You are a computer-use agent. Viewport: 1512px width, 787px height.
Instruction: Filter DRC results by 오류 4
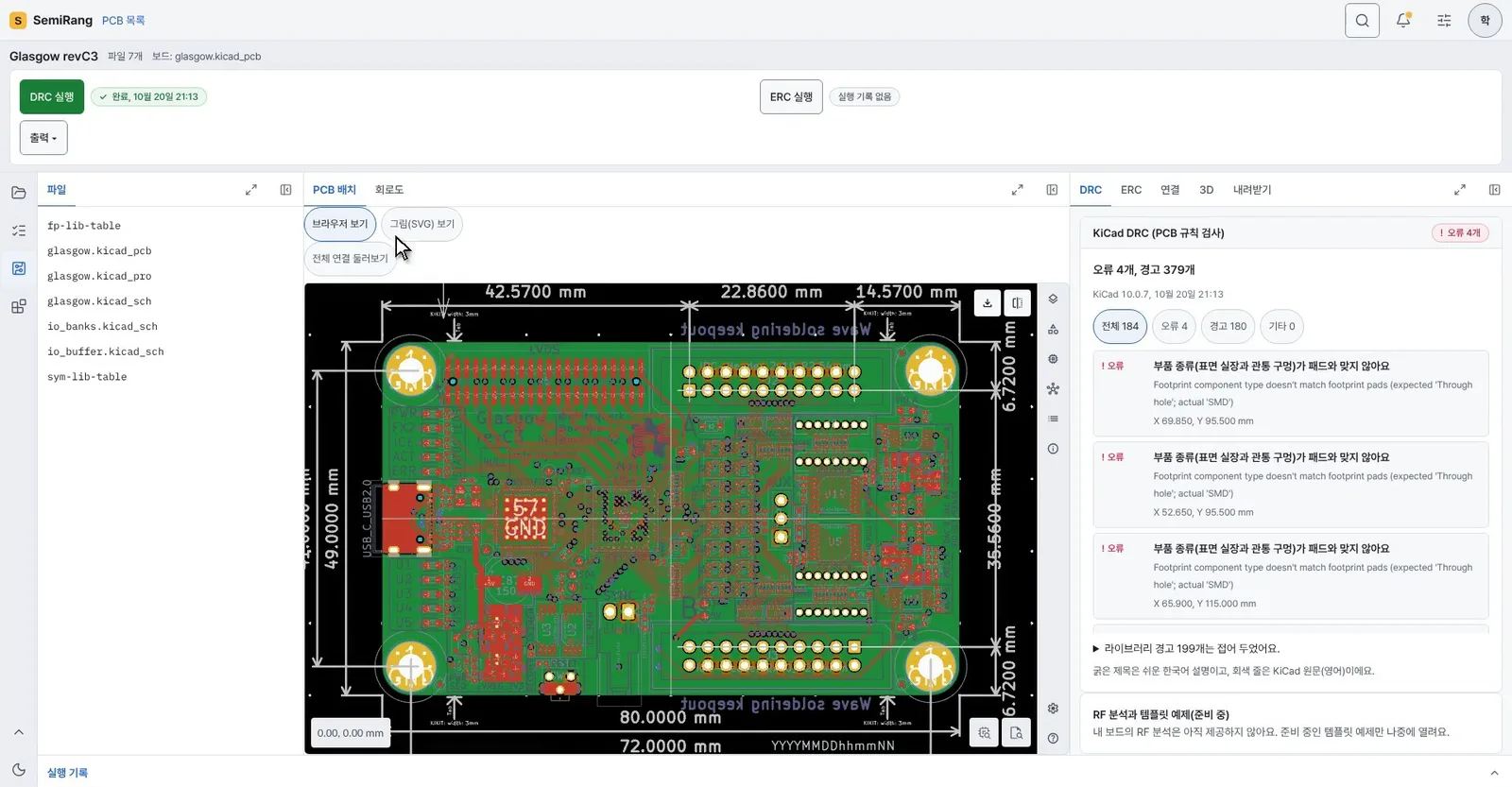[1175, 326]
